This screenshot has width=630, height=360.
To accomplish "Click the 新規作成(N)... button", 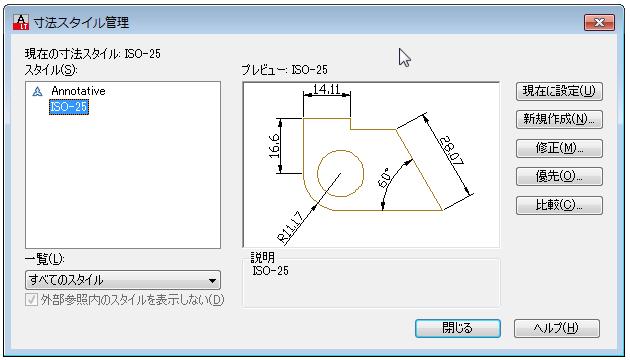I will click(x=559, y=119).
